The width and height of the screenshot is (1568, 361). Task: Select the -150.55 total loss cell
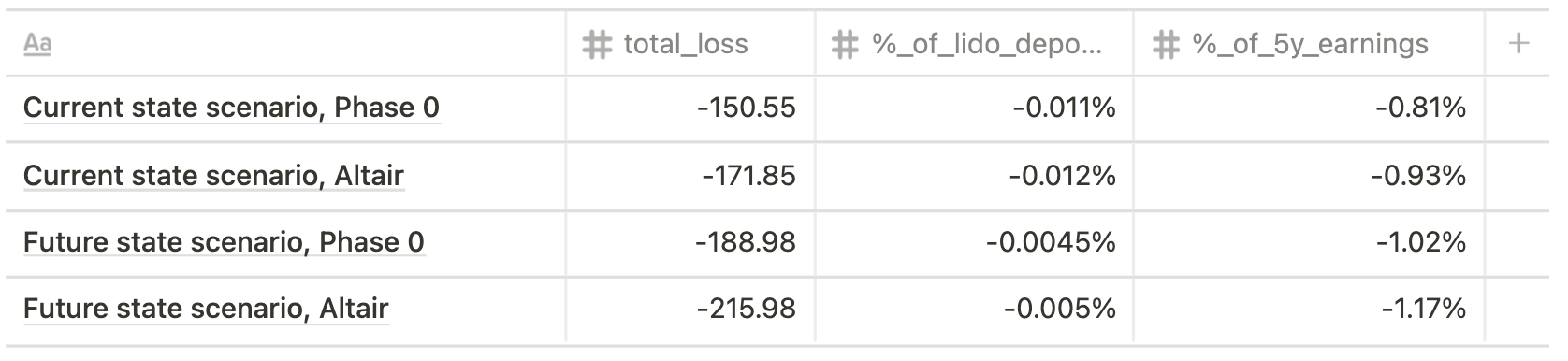pos(690,108)
